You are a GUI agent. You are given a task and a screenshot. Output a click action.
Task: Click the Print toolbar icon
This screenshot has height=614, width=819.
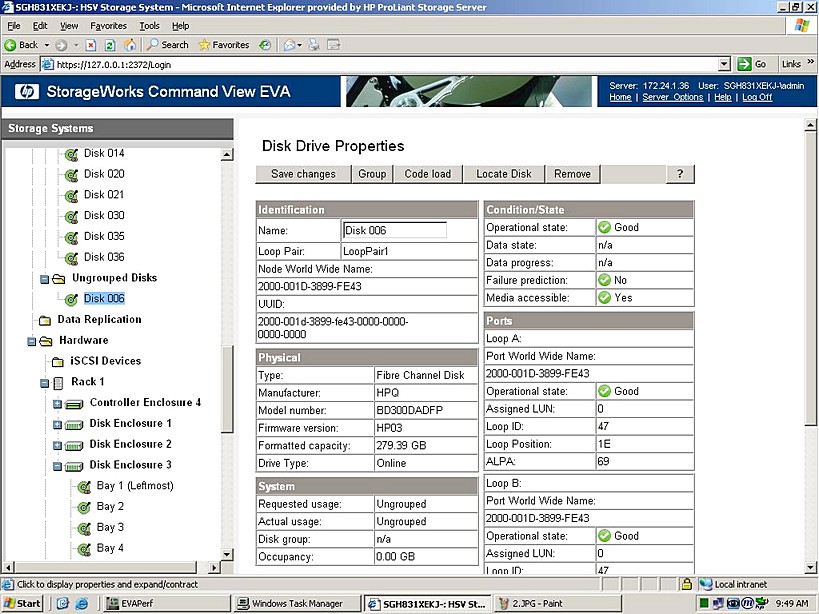314,45
